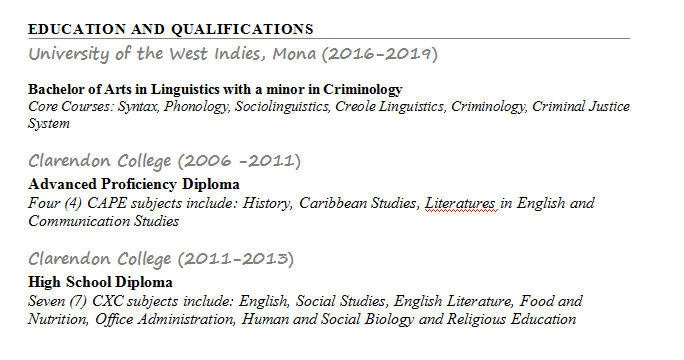Image resolution: width=684 pixels, height=360 pixels.
Task: Click the Communication Studies text
Action: 103,221
